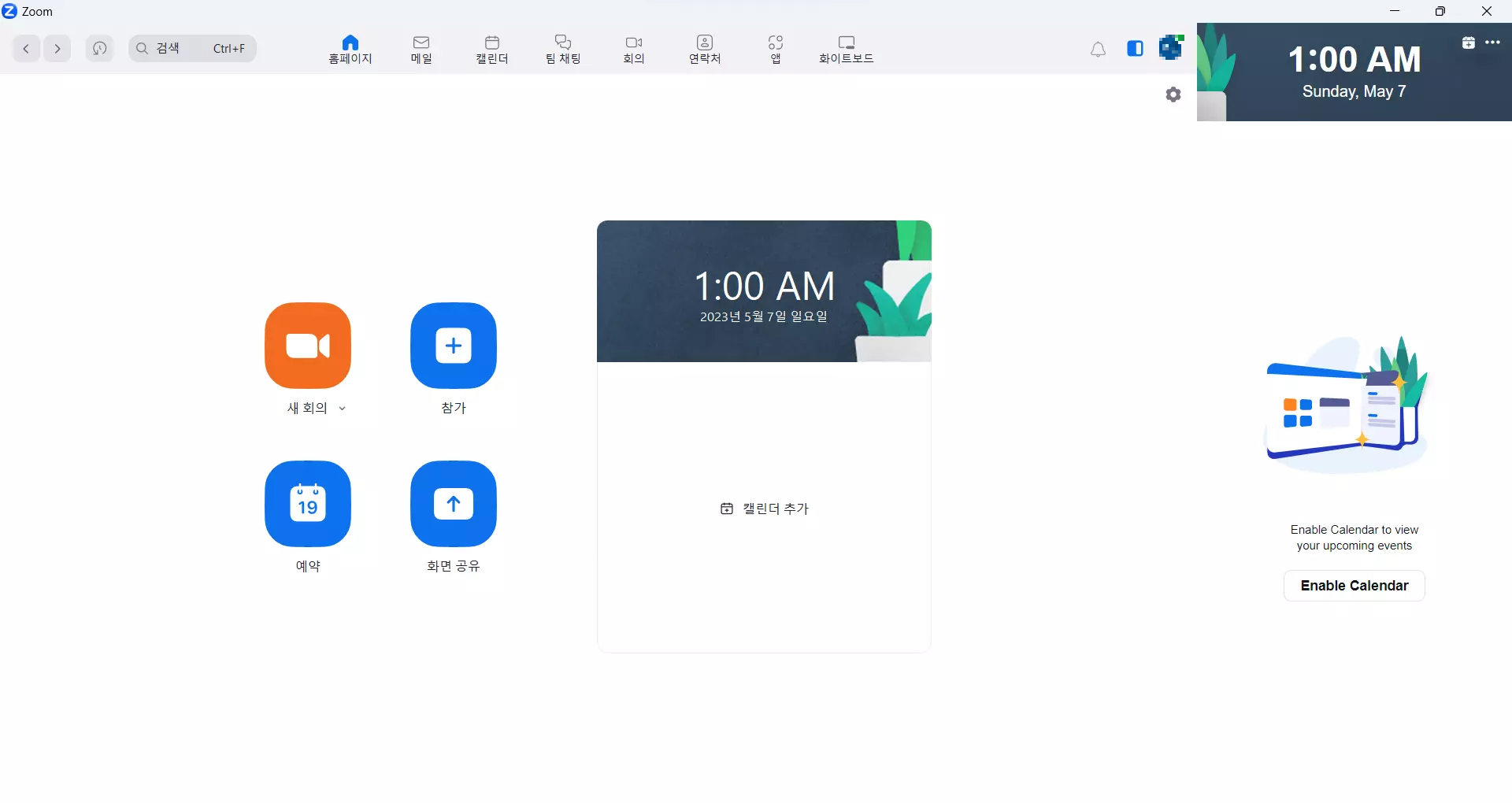Click the 참가 (Join) button icon
Image resolution: width=1512 pixels, height=803 pixels.
click(x=453, y=346)
